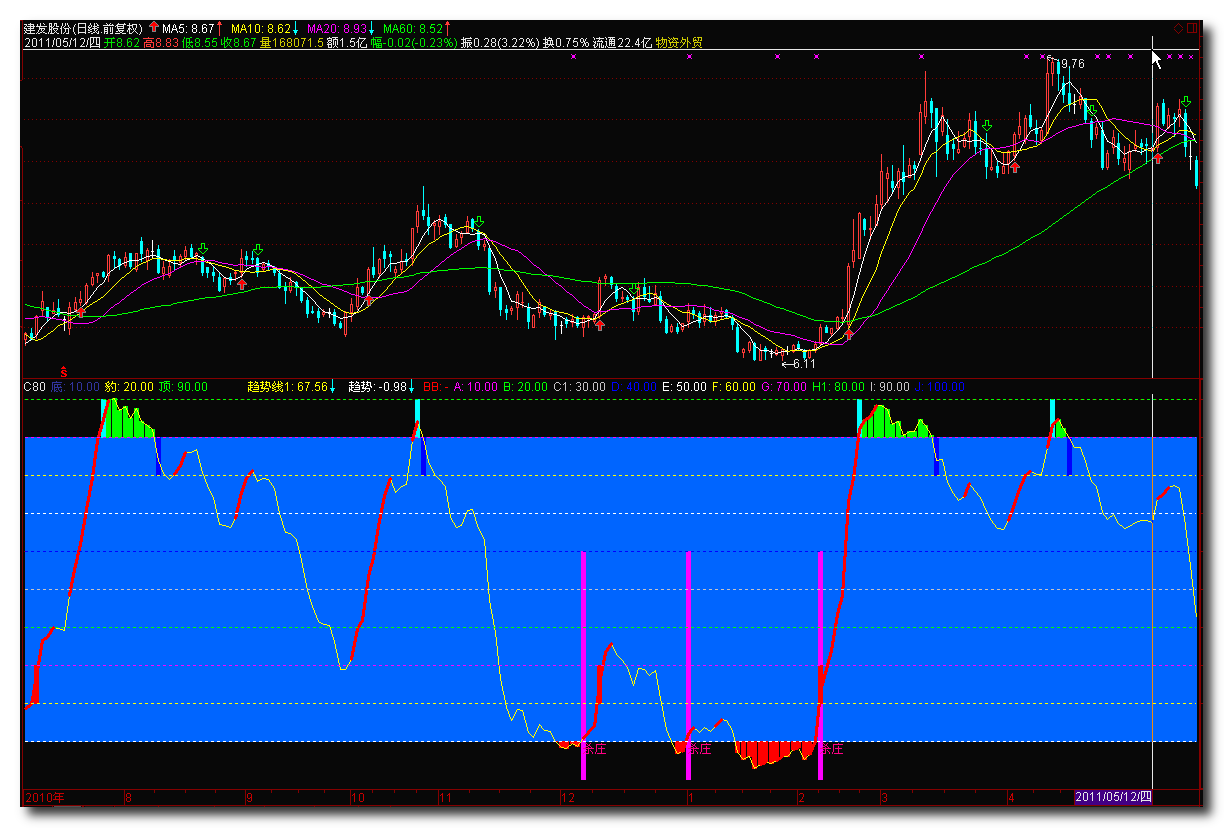Click the green down arrow above the last candles
Screen dimensions: 1224x828
pyautogui.click(x=1185, y=102)
